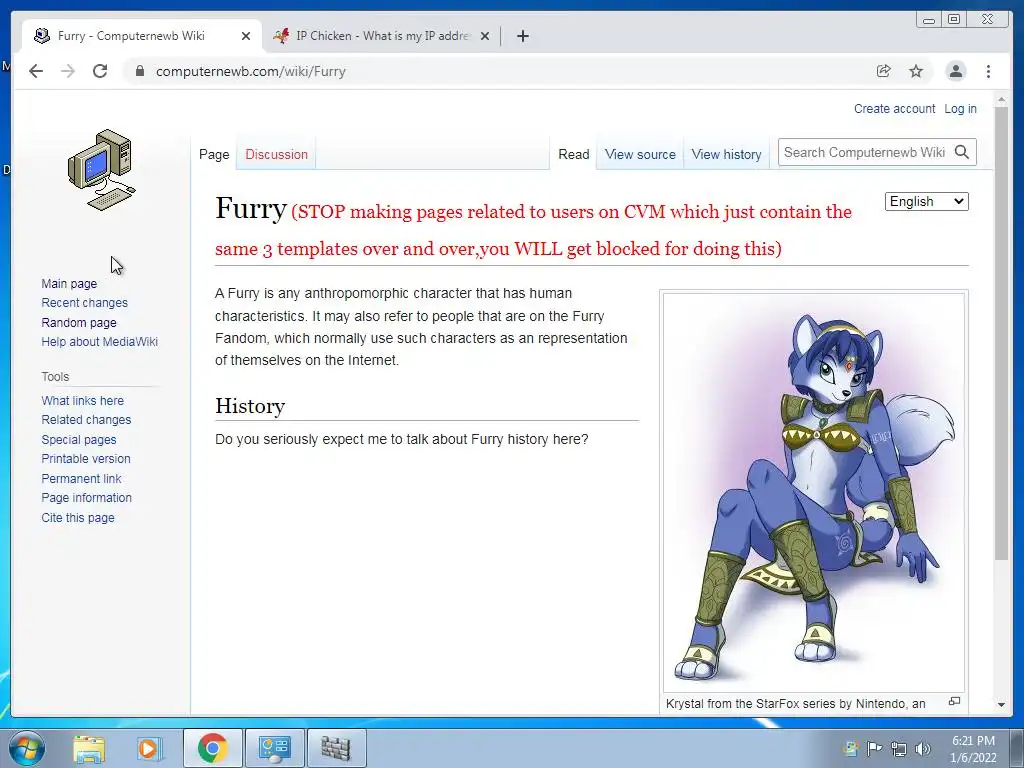Image resolution: width=1024 pixels, height=768 pixels.
Task: Click the page vertical scrollbar thumb
Action: (x=1001, y=333)
